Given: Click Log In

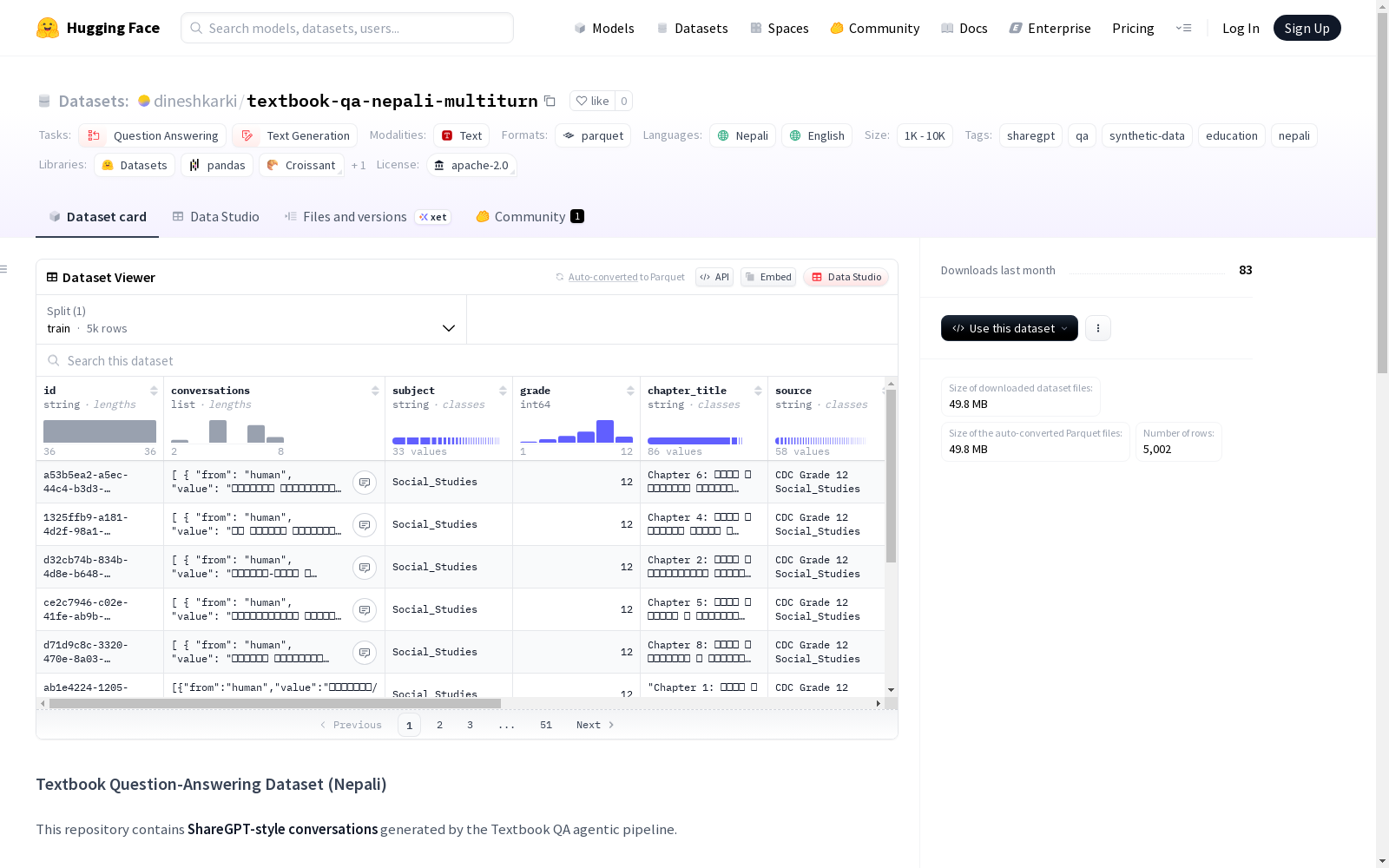Looking at the screenshot, I should click(x=1241, y=28).
